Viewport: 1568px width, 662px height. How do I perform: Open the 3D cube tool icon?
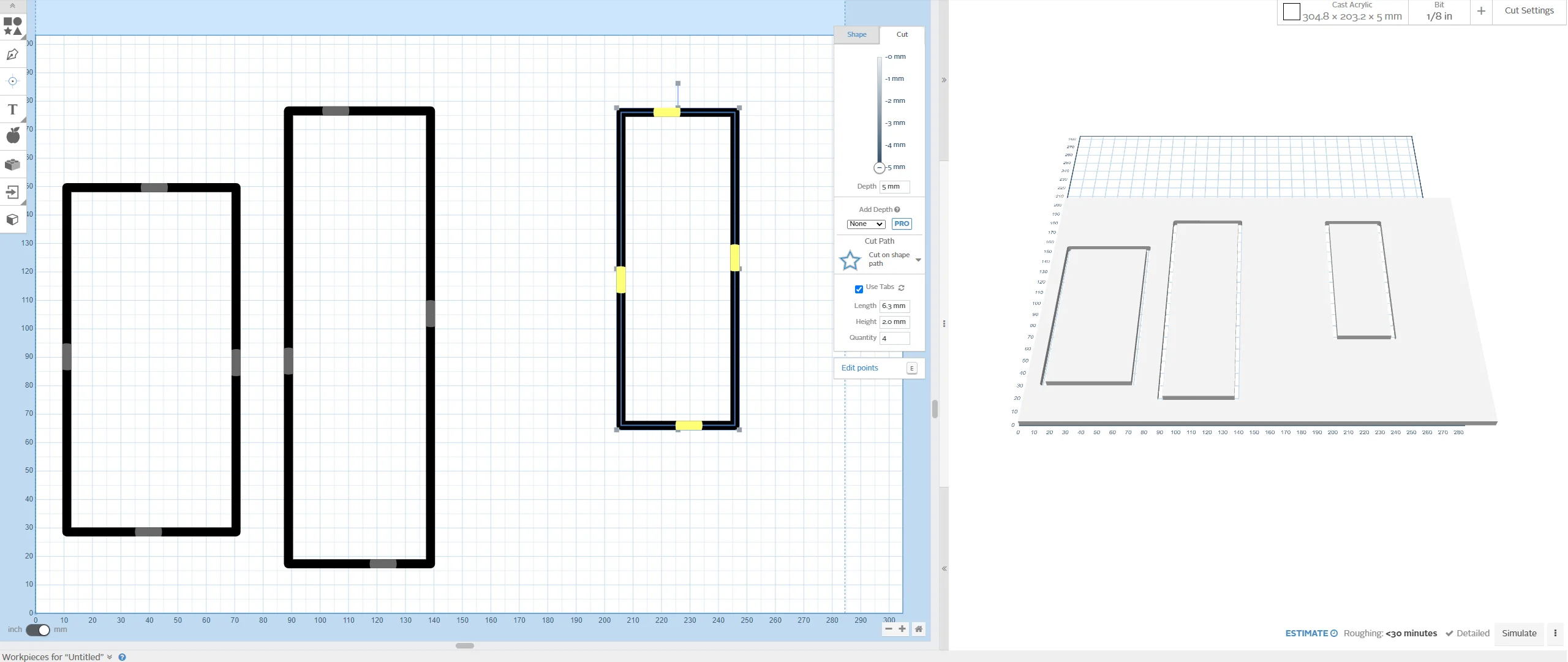point(13,219)
